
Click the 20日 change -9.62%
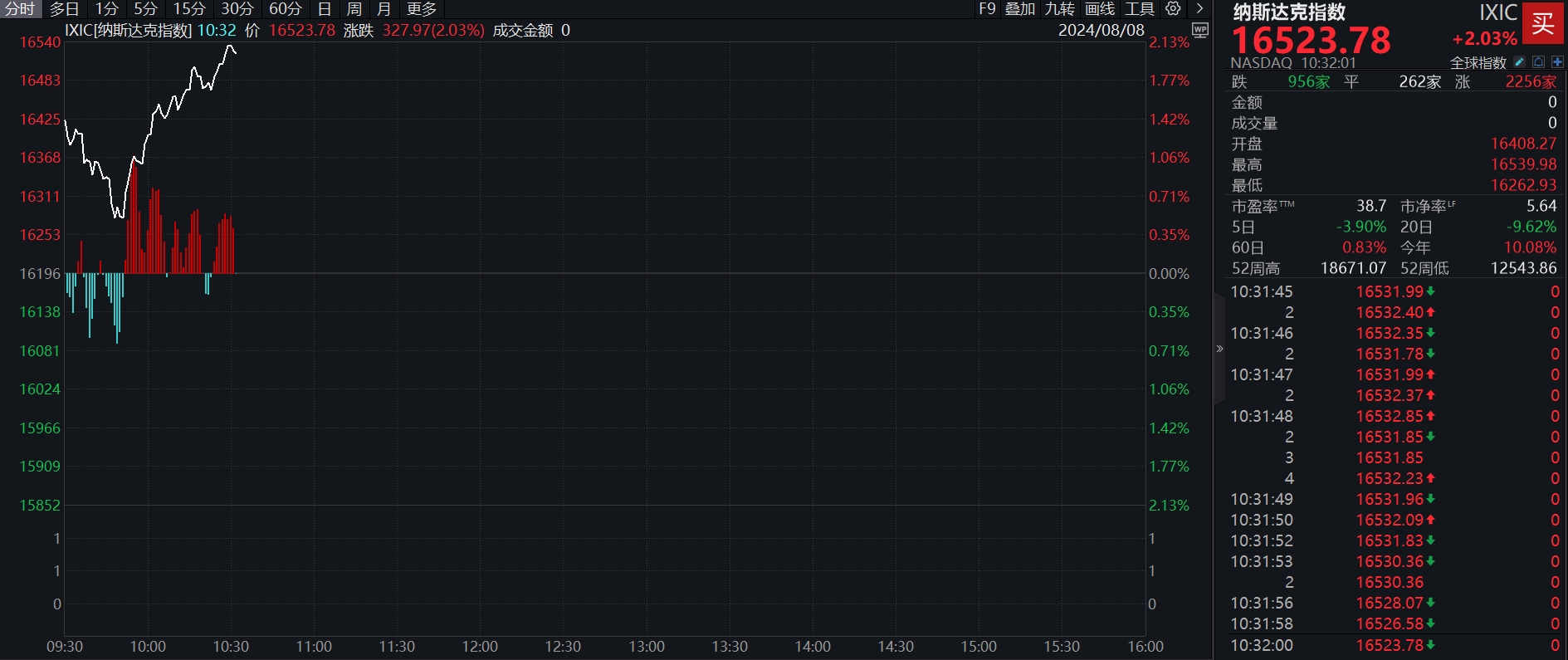coord(1531,227)
